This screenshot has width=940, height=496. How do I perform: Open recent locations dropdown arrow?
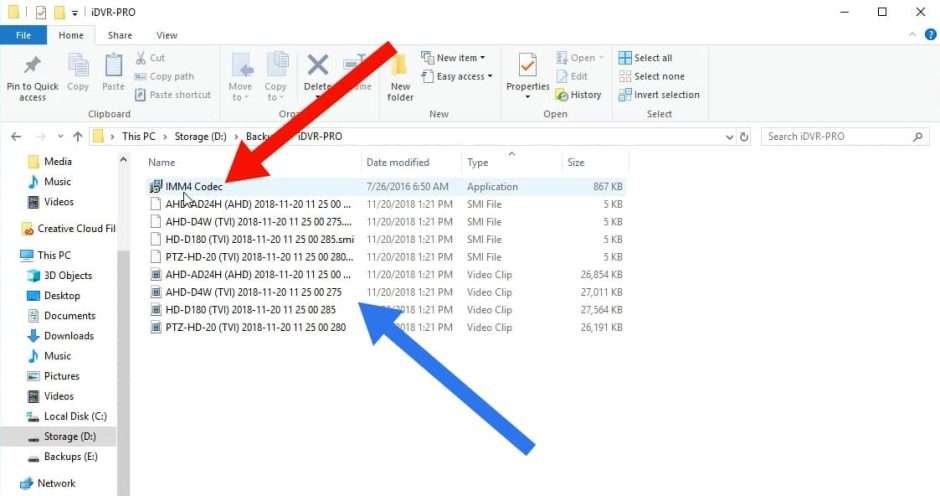(60, 137)
